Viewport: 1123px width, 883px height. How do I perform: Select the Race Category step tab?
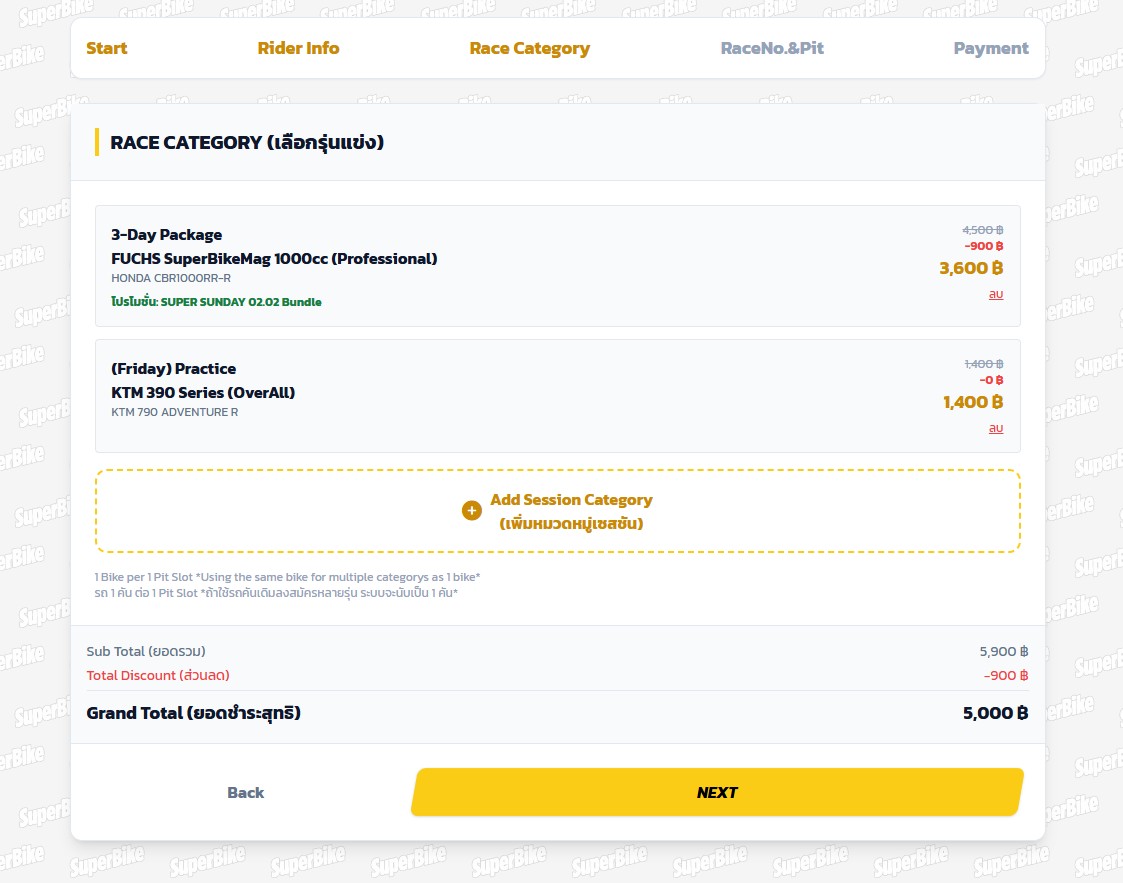click(x=529, y=48)
